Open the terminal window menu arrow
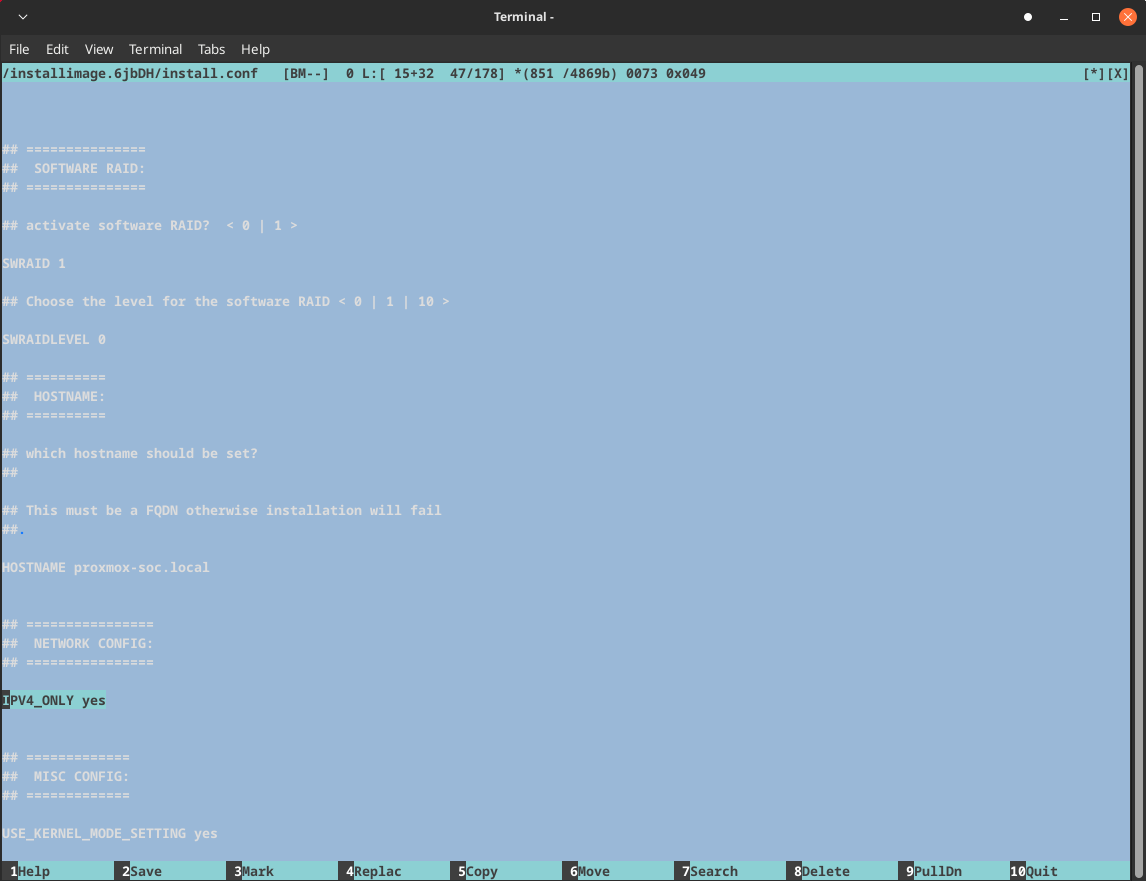Screen dimensions: 1146x881 tap(23, 17)
